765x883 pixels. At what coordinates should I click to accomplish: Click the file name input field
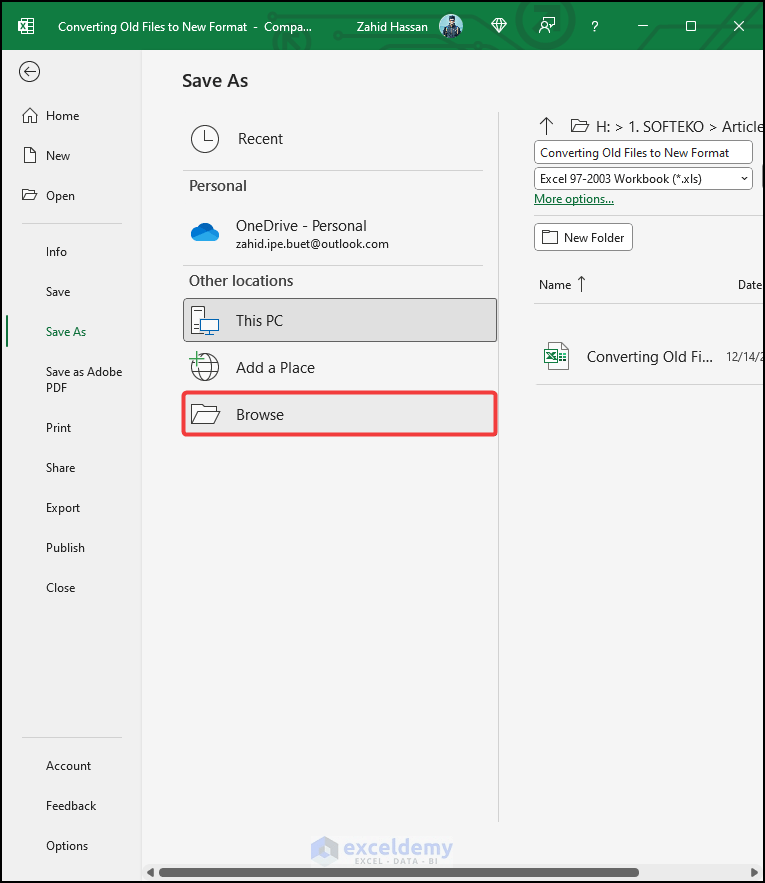(643, 152)
